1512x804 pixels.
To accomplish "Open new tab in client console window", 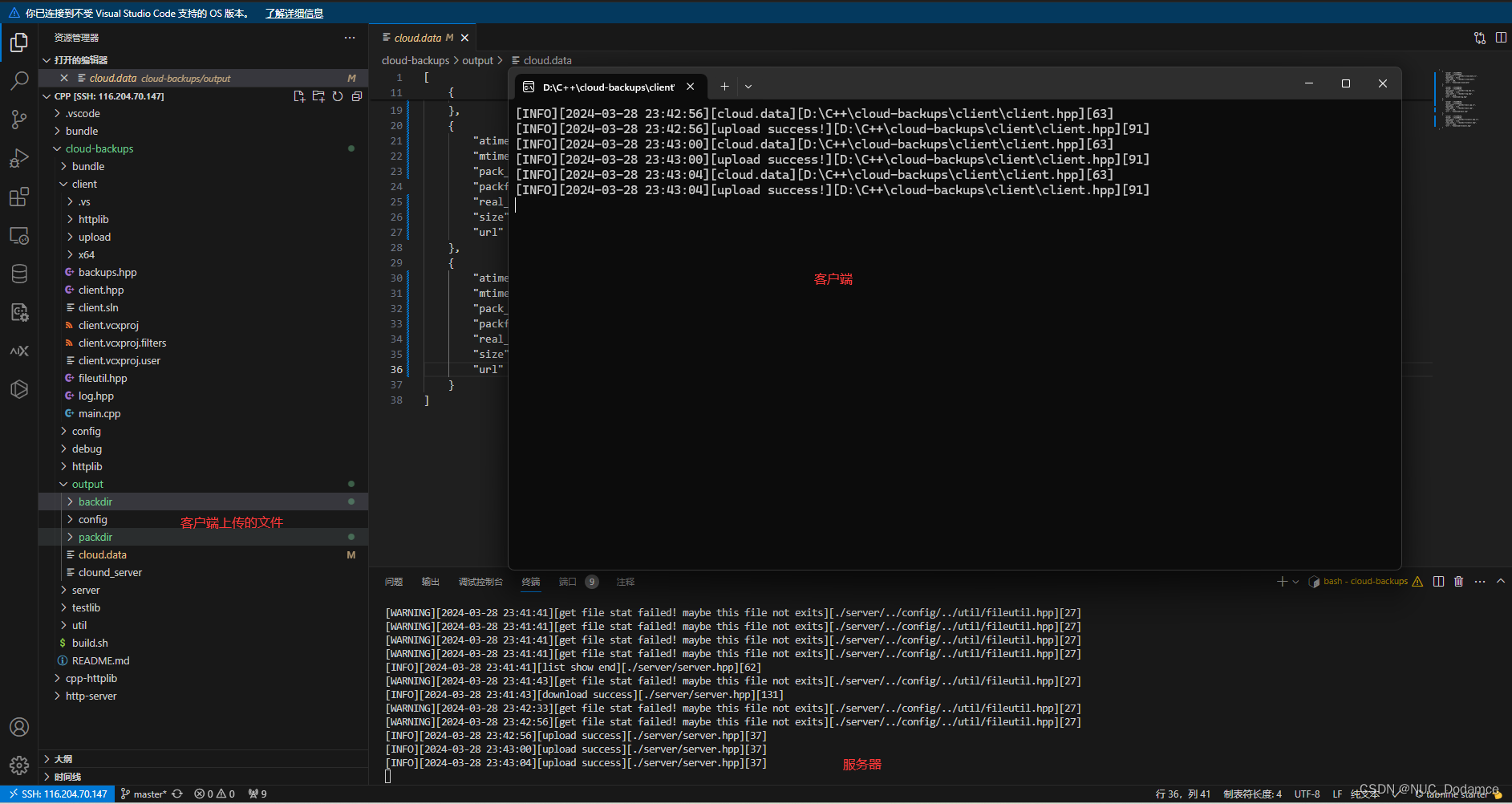I will [x=724, y=87].
